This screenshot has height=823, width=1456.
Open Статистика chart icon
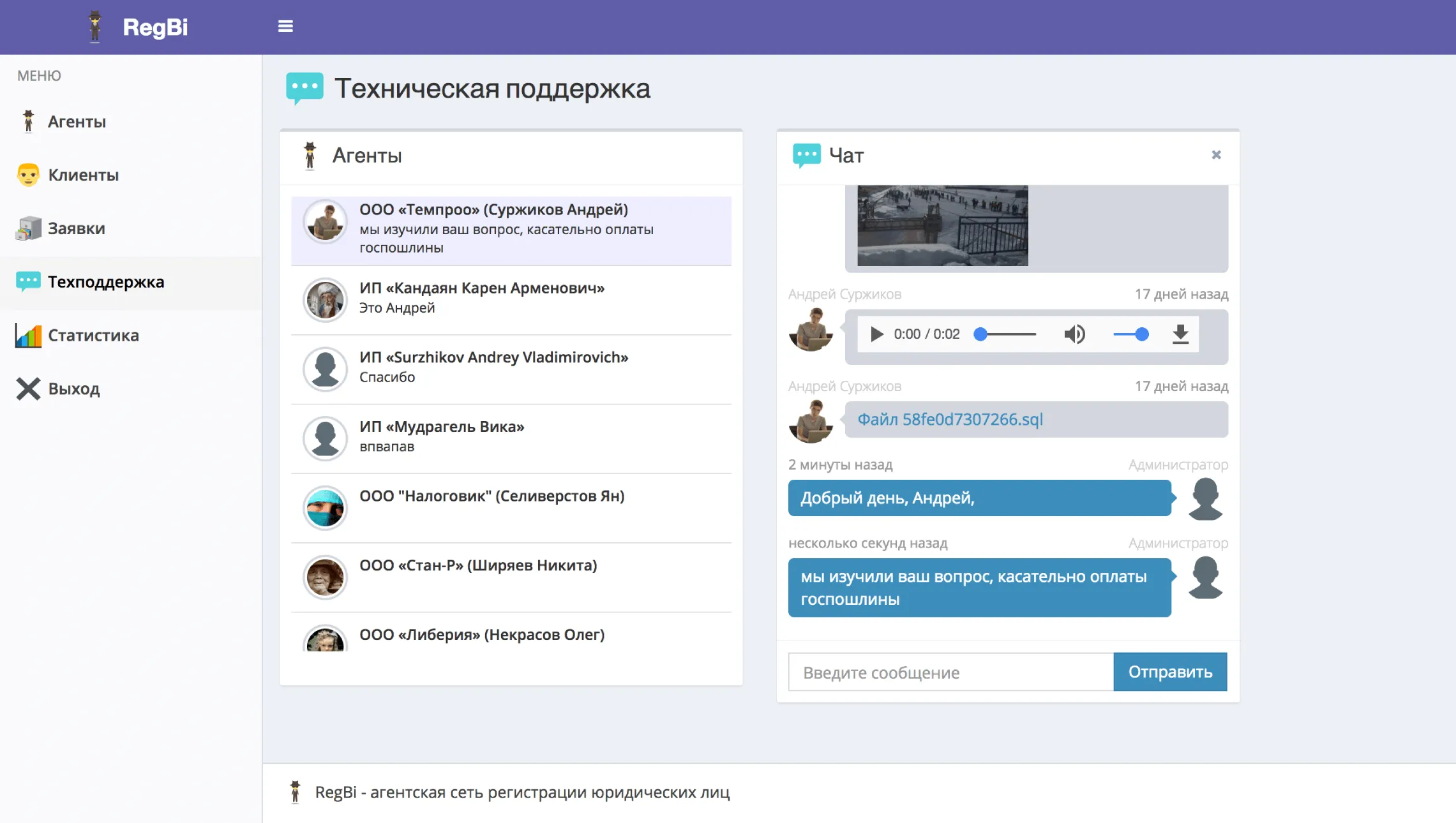pyautogui.click(x=28, y=336)
